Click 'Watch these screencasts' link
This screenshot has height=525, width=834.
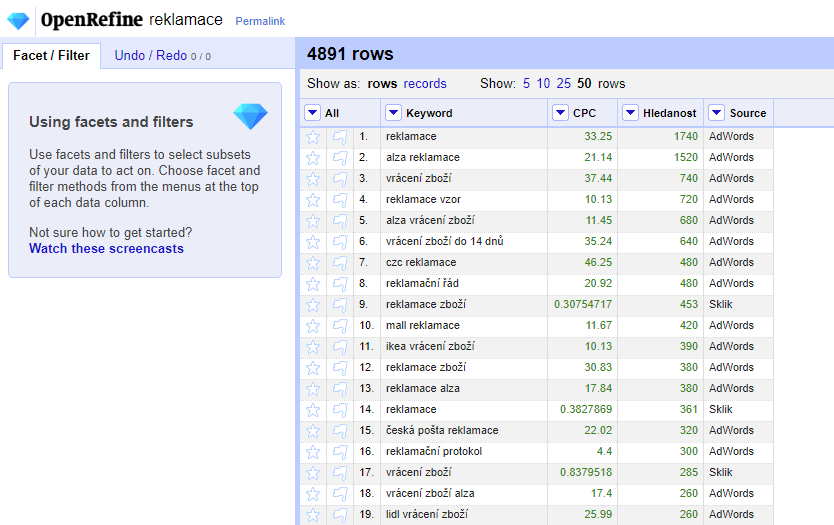tap(106, 249)
